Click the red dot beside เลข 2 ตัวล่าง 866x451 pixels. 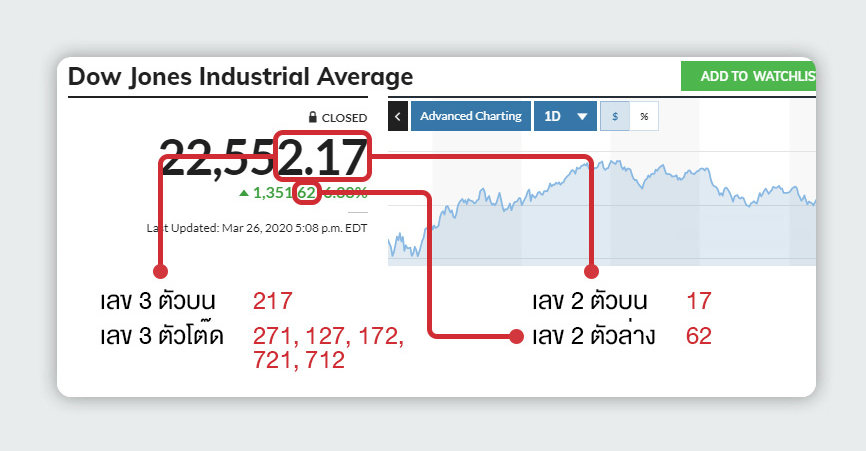516,336
